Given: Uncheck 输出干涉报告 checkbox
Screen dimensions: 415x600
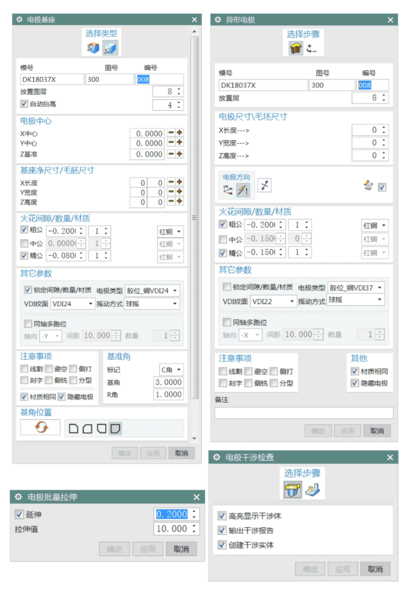Looking at the screenshot, I should point(222,530).
